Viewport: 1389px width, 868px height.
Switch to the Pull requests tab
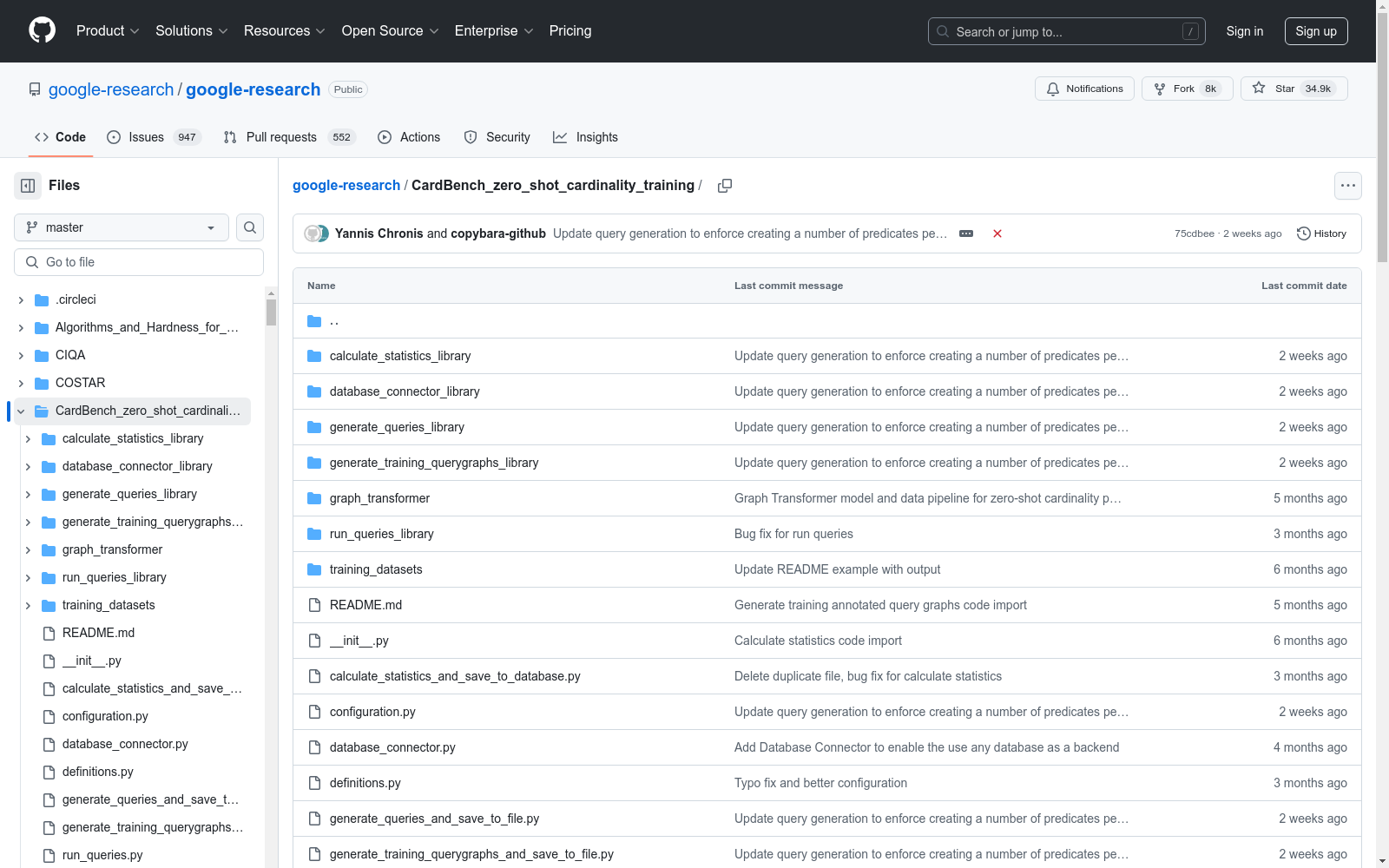(289, 137)
